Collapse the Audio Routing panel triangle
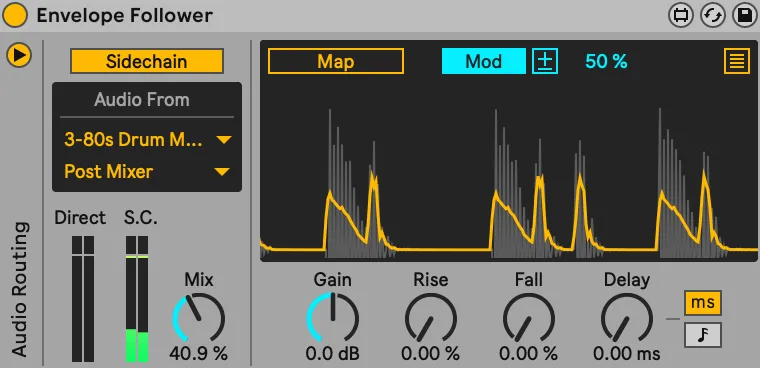The image size is (760, 368). pos(19,55)
